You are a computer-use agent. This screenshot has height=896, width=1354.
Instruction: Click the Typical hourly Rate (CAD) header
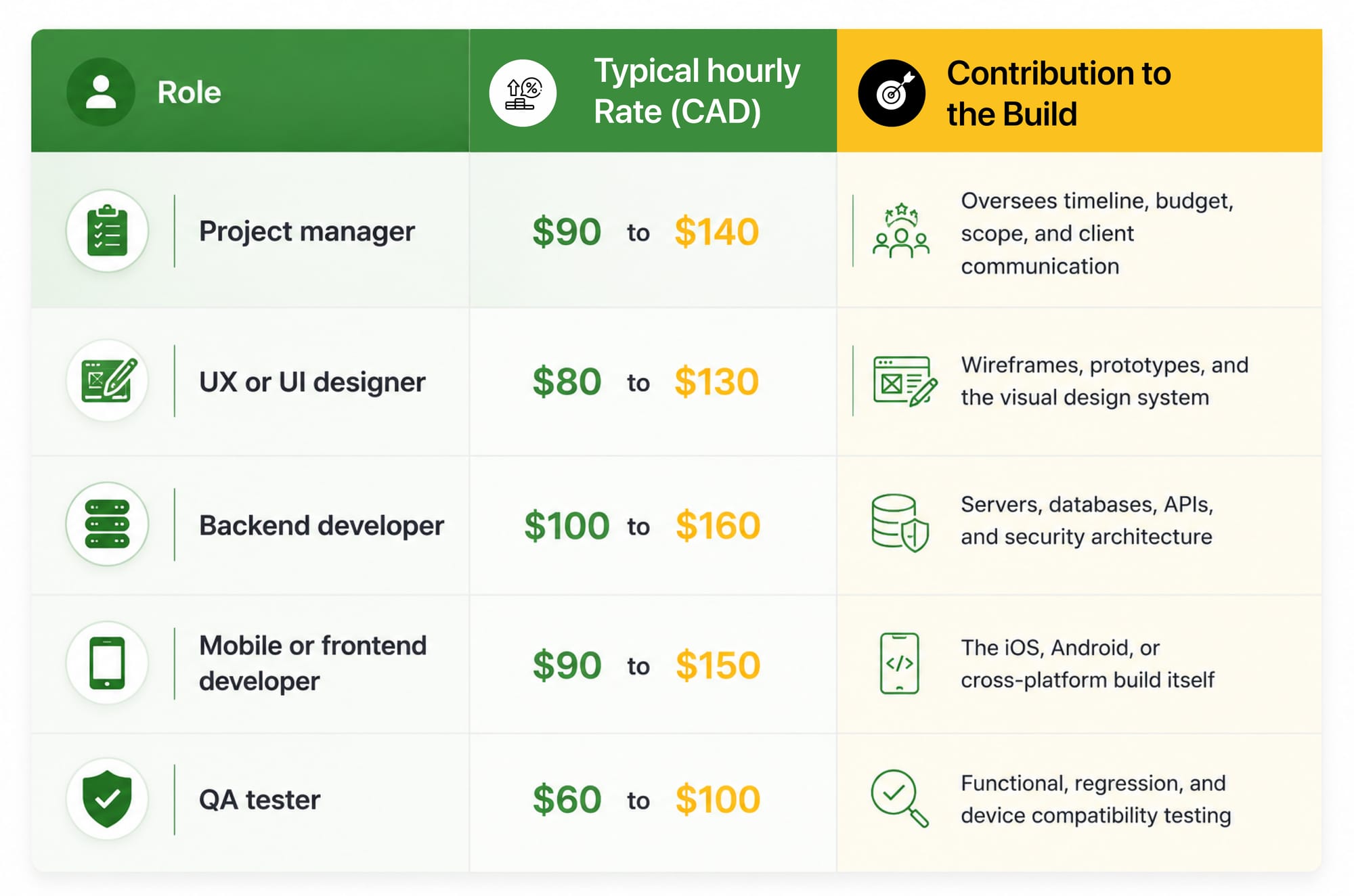(697, 91)
